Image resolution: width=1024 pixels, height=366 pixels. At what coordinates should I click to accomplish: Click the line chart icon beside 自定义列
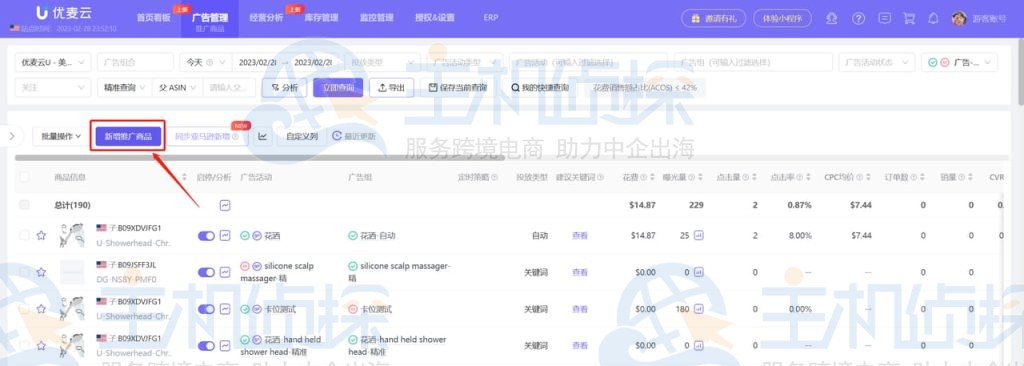click(263, 136)
